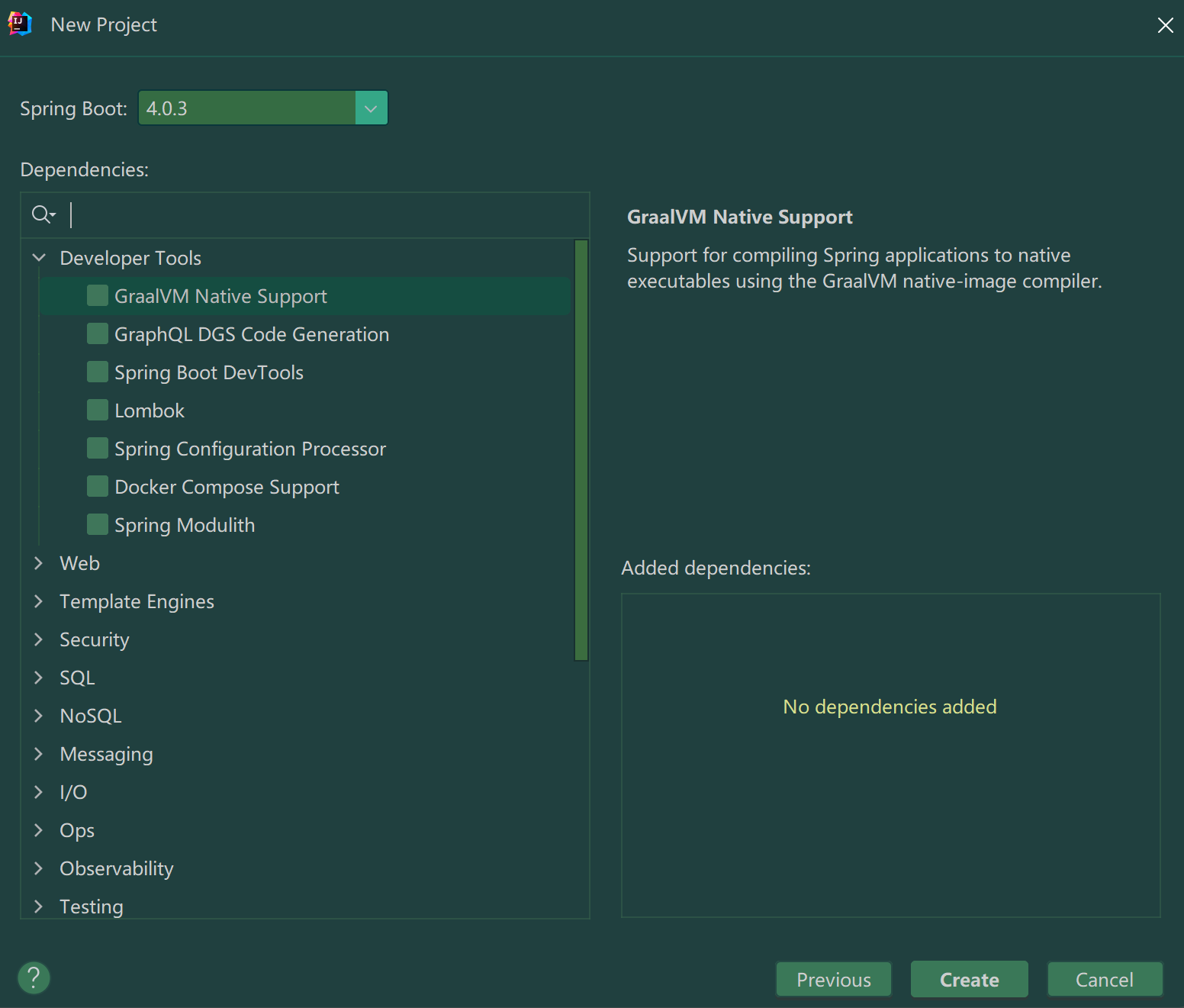
Task: Expand the Web category
Action: (x=39, y=563)
